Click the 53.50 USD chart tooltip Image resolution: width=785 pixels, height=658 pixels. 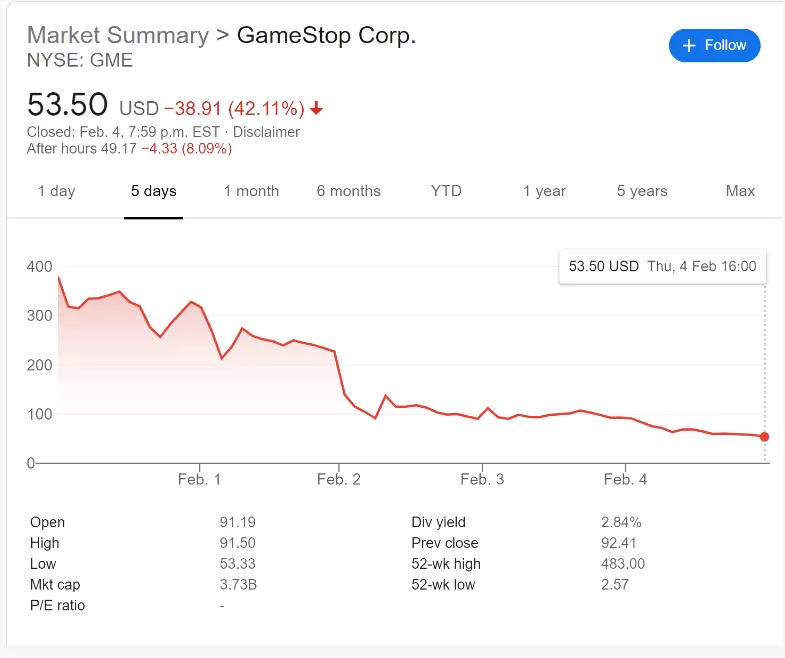[662, 266]
